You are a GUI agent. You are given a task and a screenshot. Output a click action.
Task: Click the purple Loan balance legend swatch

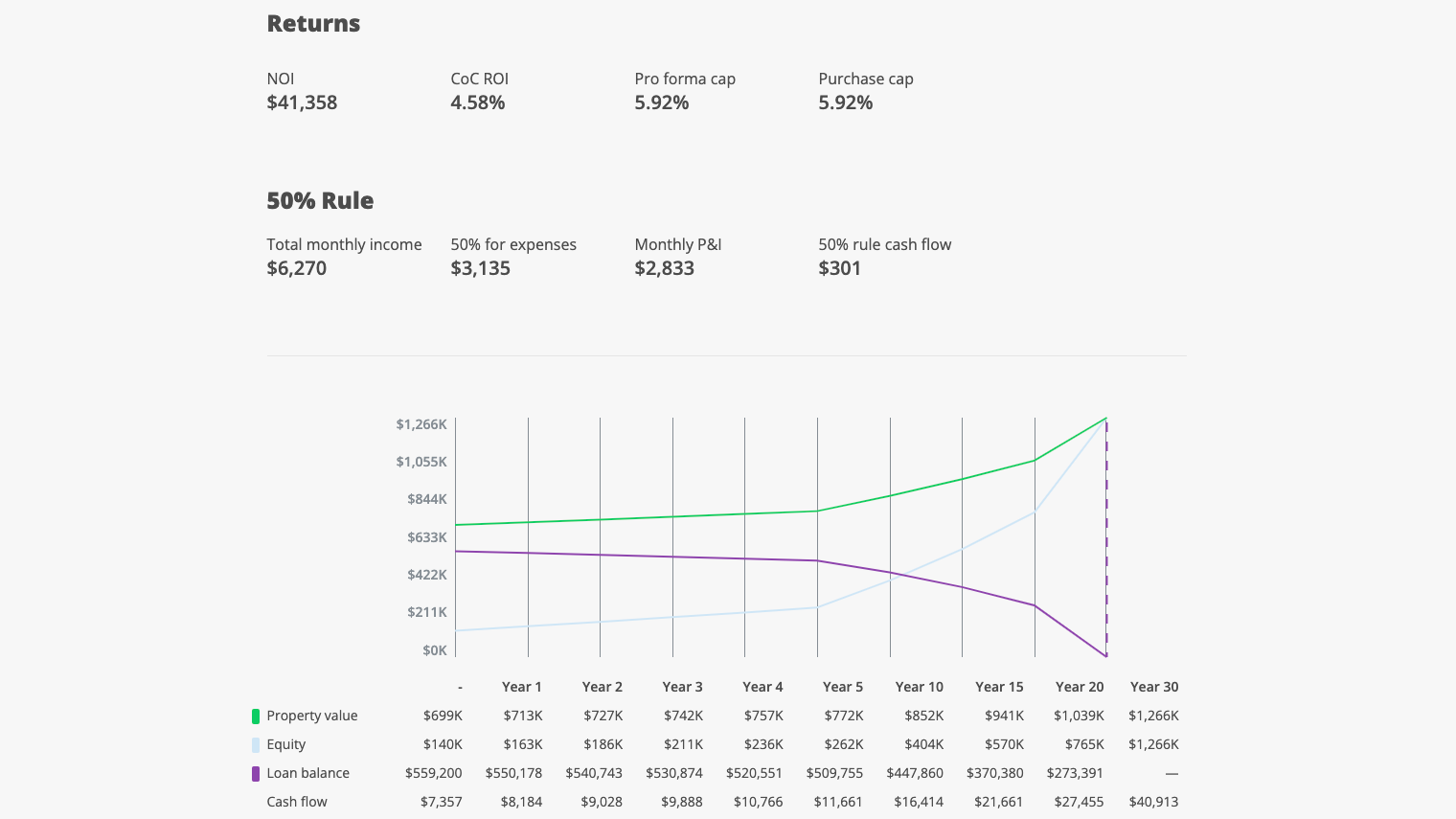[x=256, y=773]
